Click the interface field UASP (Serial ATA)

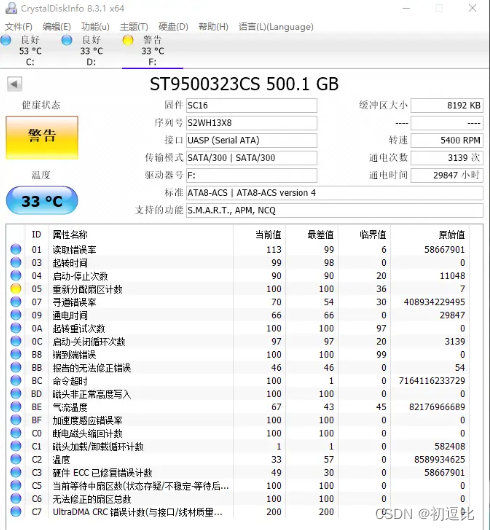(251, 140)
